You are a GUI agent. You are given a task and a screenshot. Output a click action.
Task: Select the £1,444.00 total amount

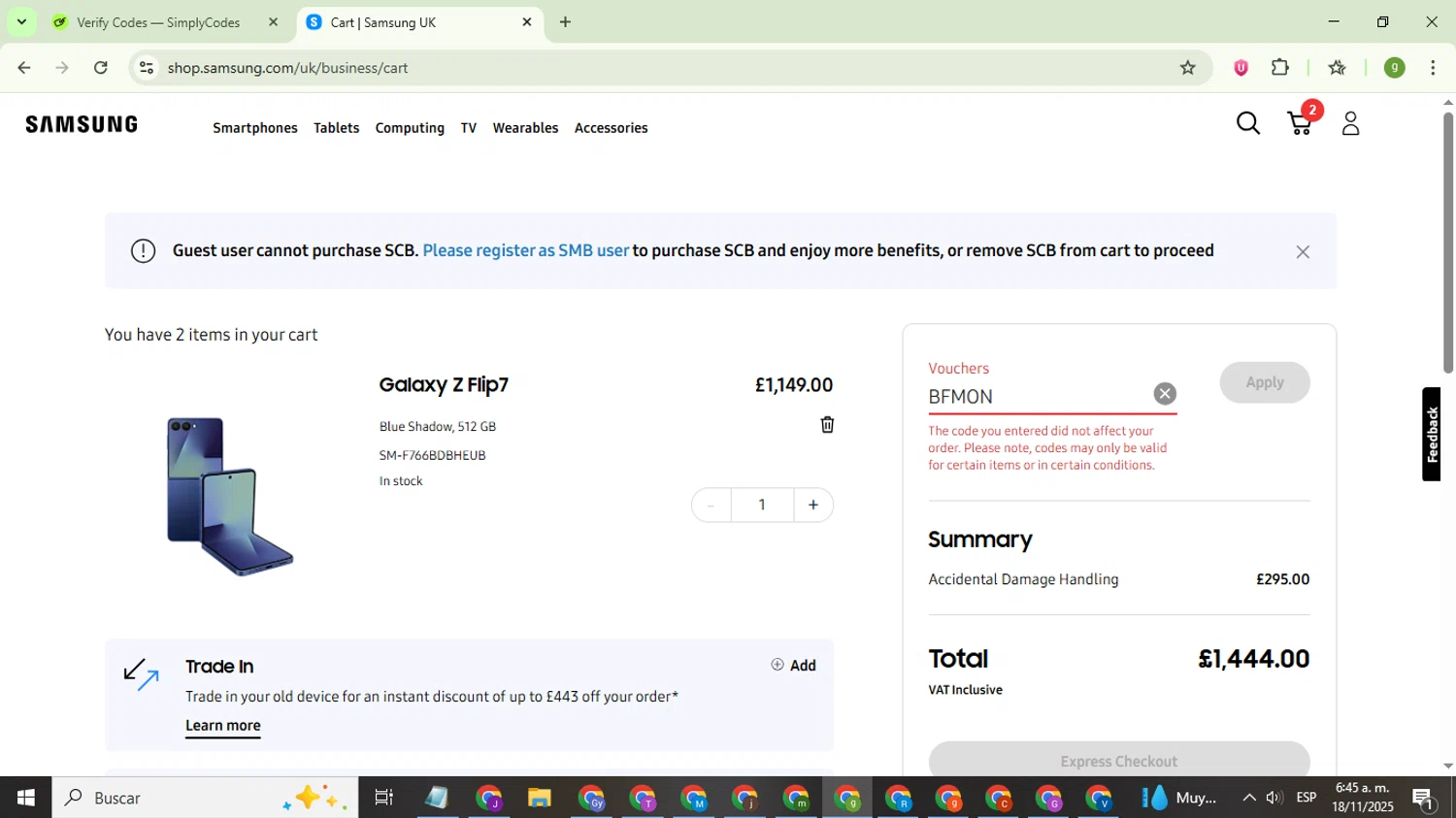[1254, 659]
